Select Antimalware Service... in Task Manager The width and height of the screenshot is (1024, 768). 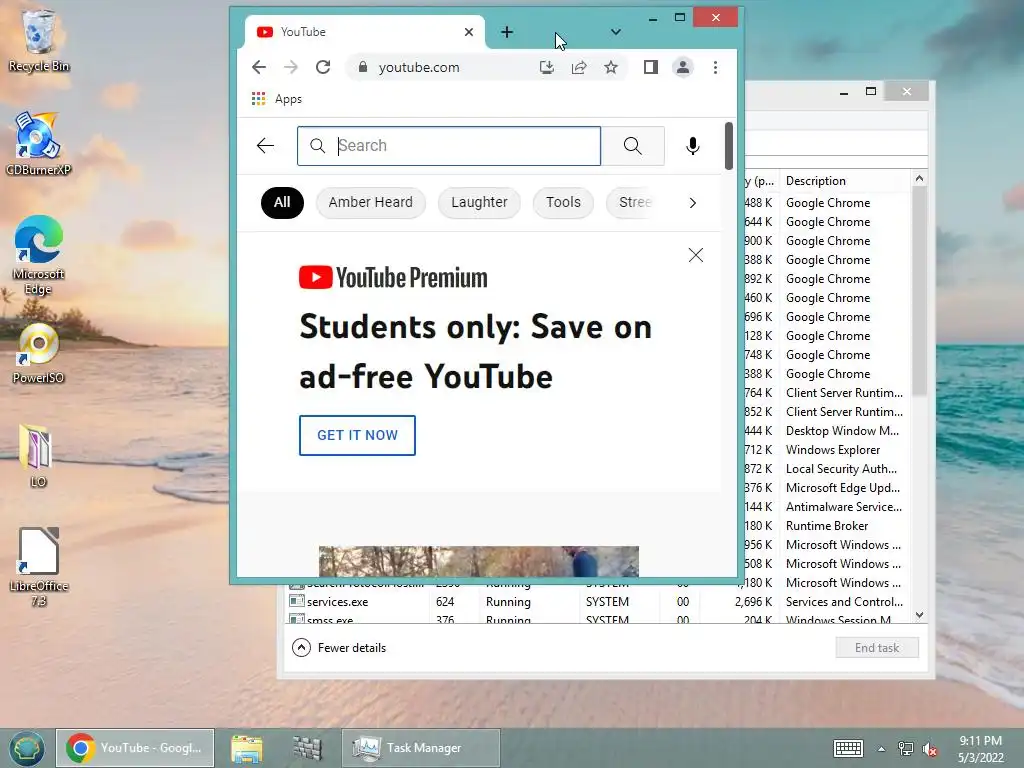click(x=844, y=507)
